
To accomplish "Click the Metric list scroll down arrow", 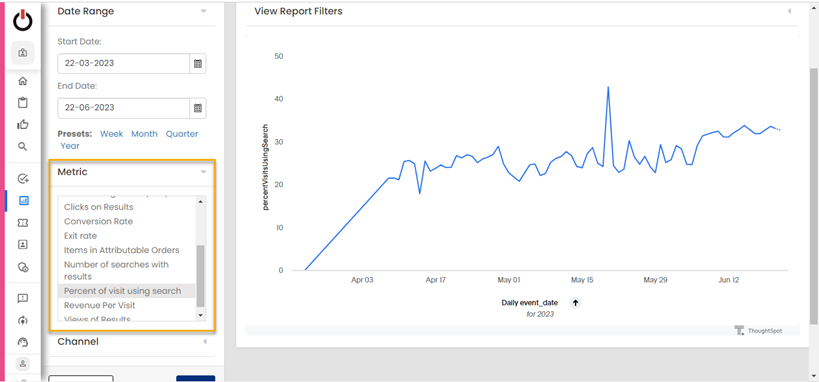I will point(201,315).
